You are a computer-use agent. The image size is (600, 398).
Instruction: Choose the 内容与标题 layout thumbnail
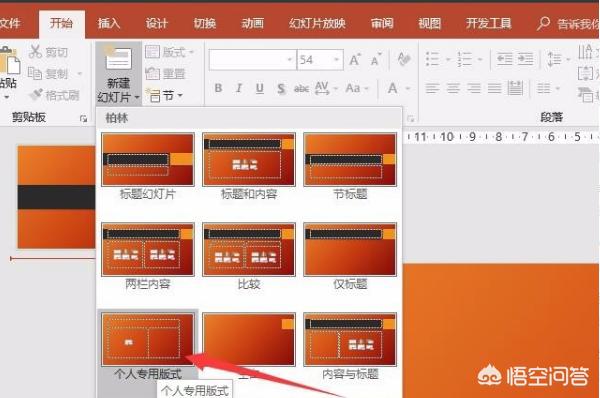(350, 339)
